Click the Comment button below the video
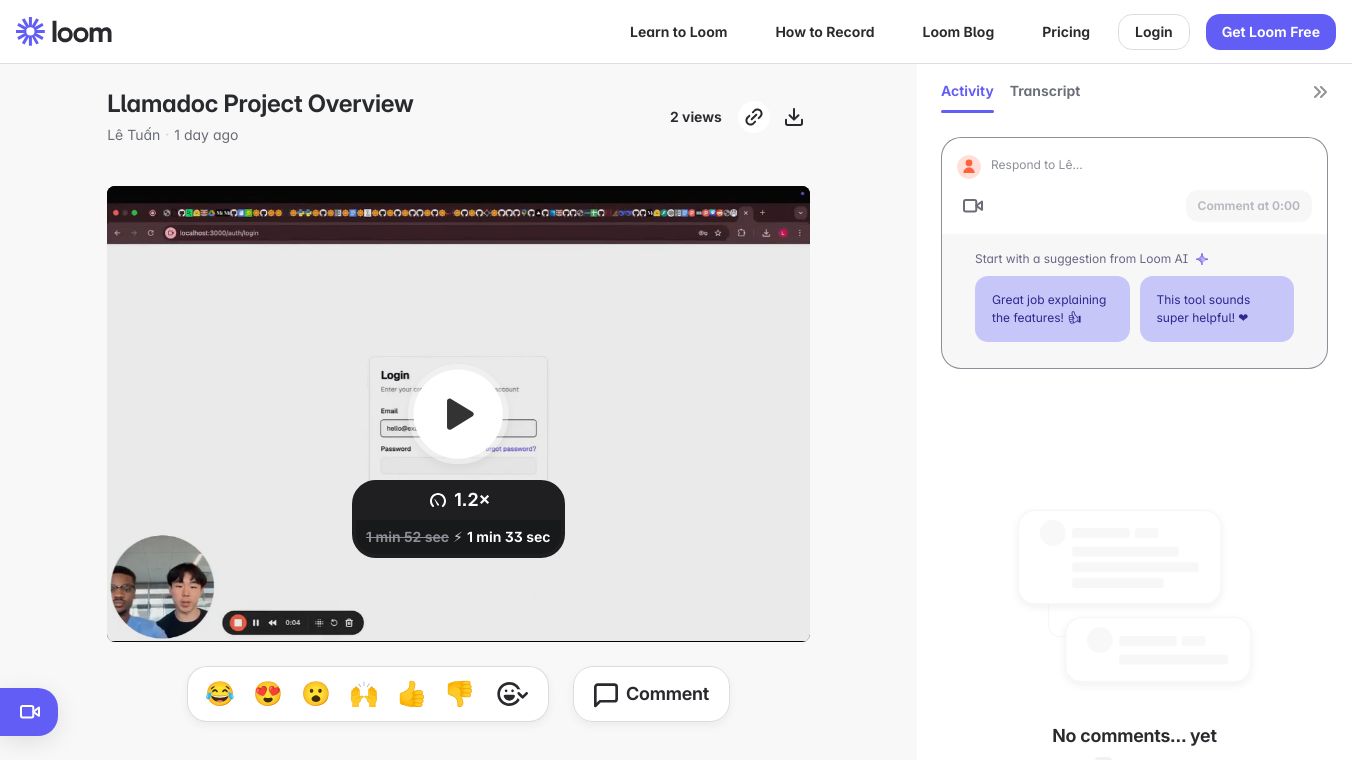Image resolution: width=1352 pixels, height=760 pixels. pos(651,694)
